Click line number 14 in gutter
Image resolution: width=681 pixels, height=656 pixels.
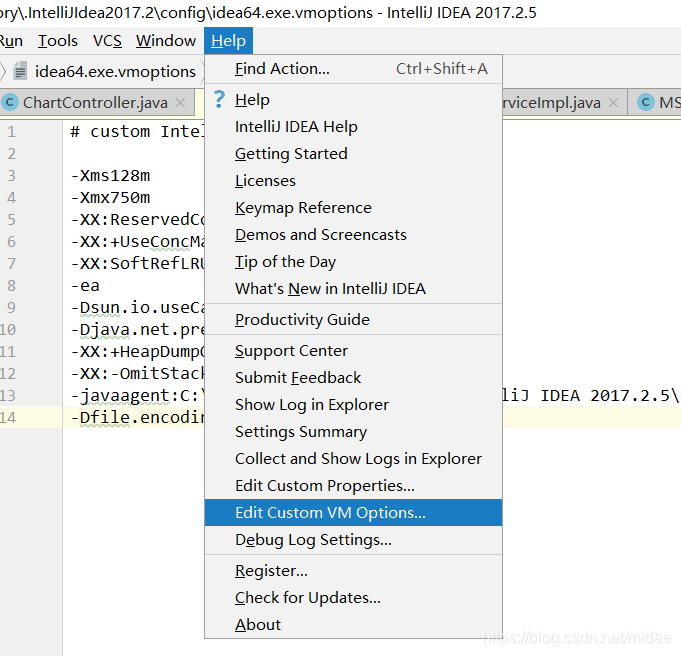8,417
